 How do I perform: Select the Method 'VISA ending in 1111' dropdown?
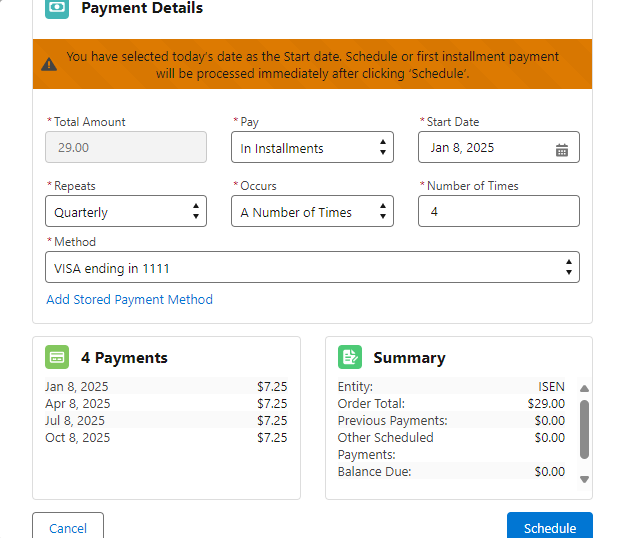point(312,268)
